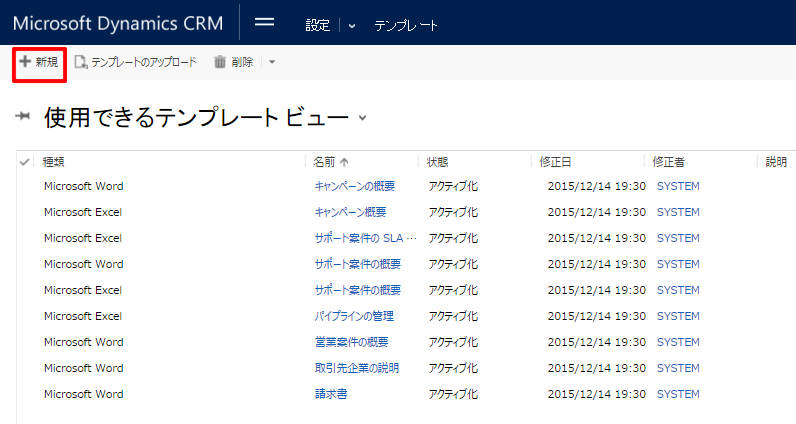Click SYSTEM in the 請求書 row
Viewport: 796px width, 424px height.
click(x=678, y=394)
